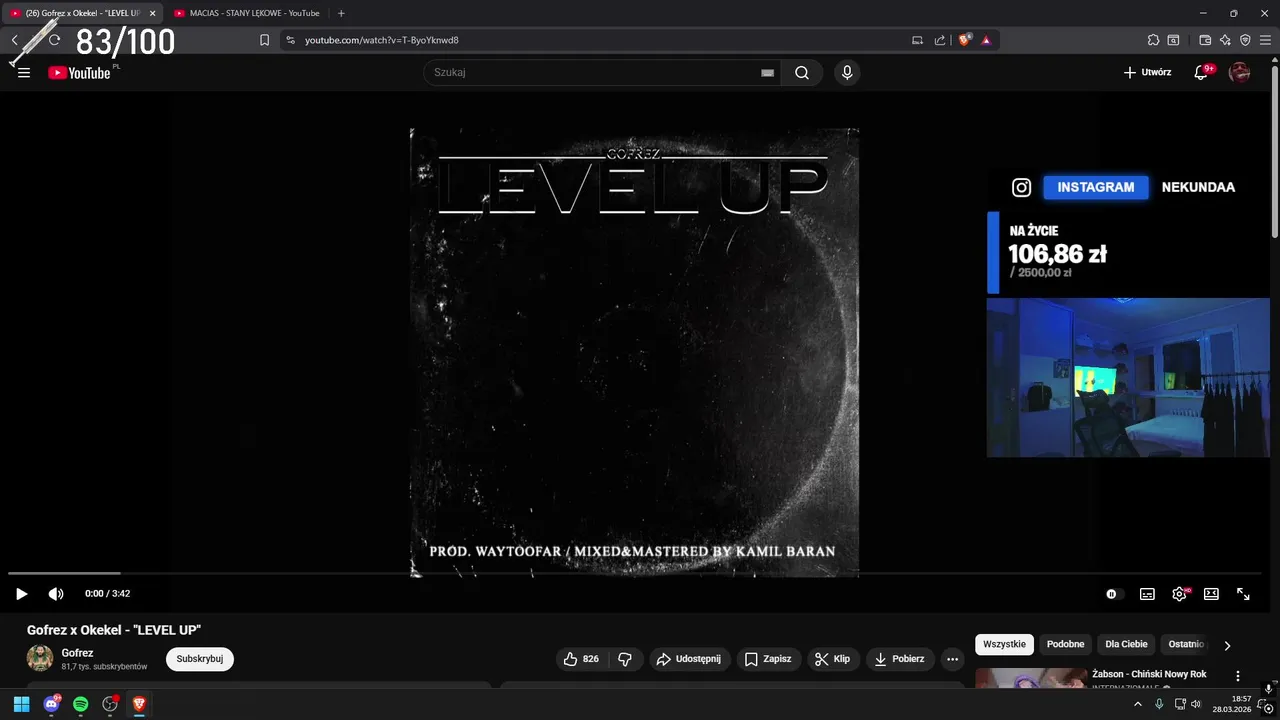
Task: Open Brave VPN shield icon
Action: (1245, 40)
